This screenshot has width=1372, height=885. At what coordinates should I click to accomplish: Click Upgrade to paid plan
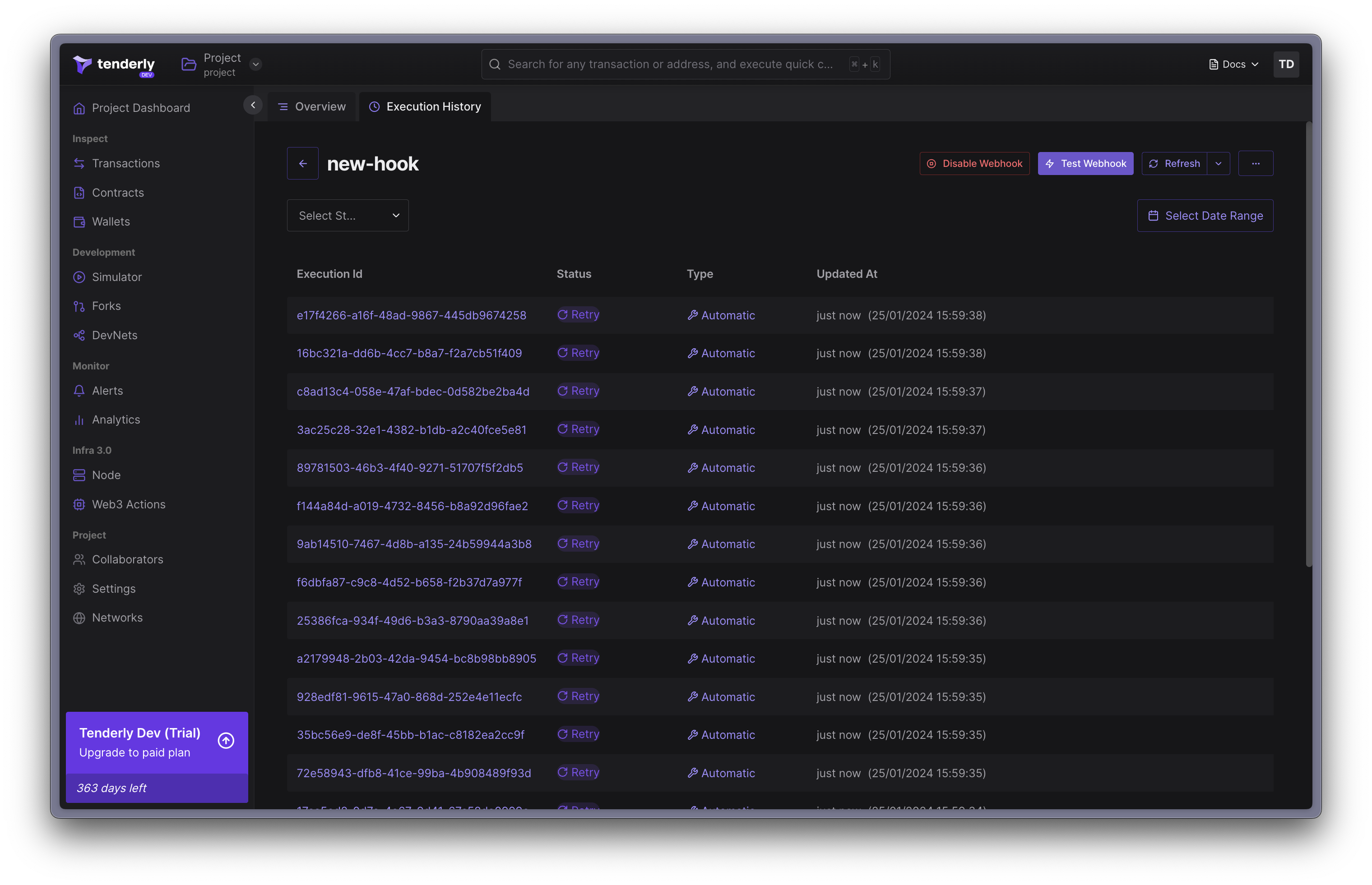pyautogui.click(x=134, y=753)
